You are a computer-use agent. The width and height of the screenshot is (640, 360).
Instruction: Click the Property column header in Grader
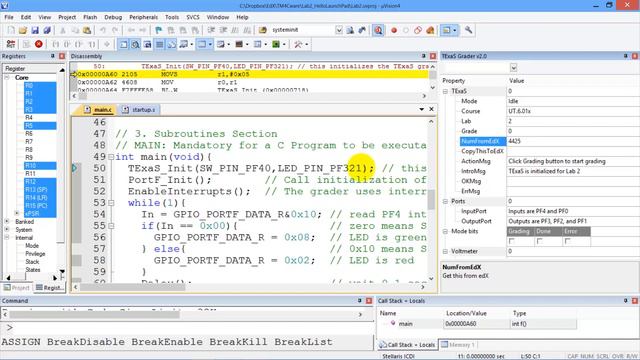[453, 81]
